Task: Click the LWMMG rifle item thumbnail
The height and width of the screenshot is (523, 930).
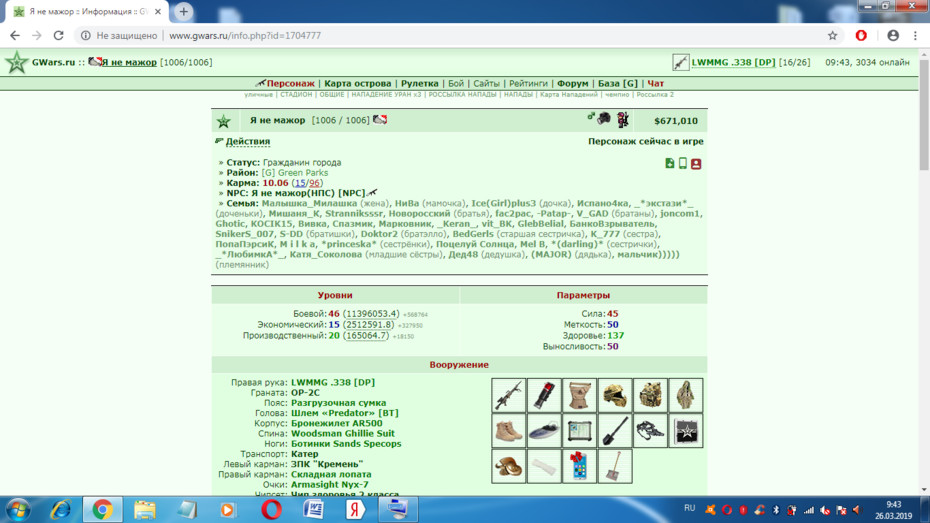Action: coord(508,396)
